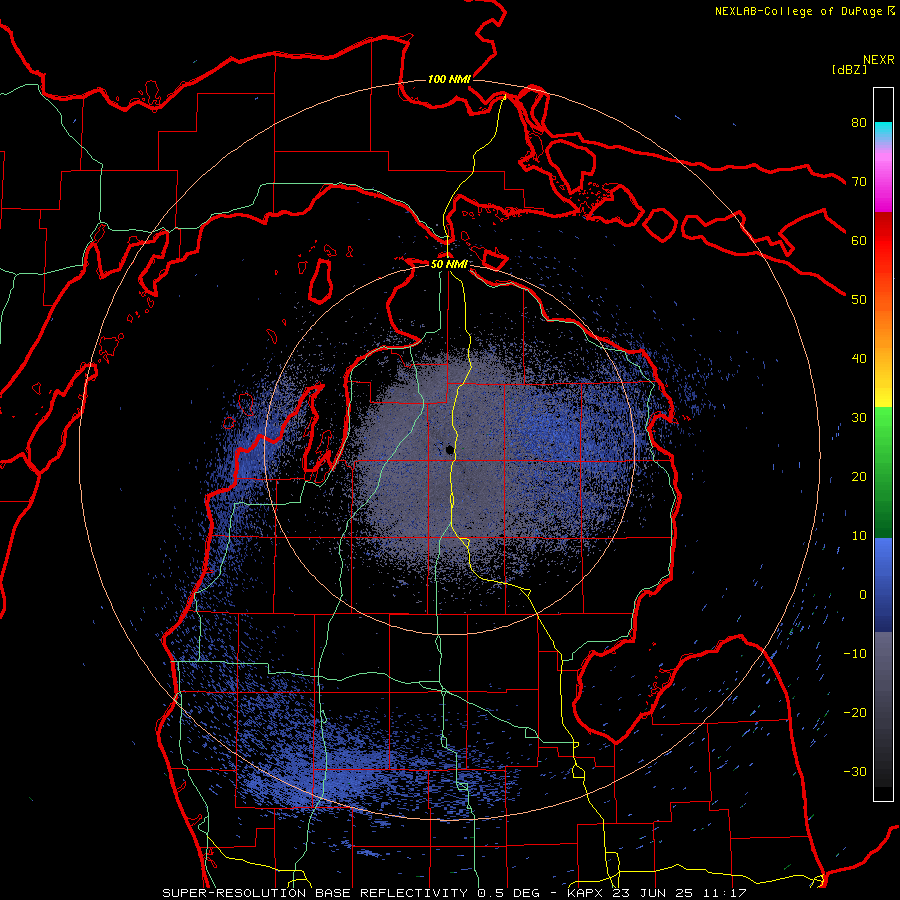Select the 20 value on the dBZ scale
The height and width of the screenshot is (900, 900).
pos(859,477)
